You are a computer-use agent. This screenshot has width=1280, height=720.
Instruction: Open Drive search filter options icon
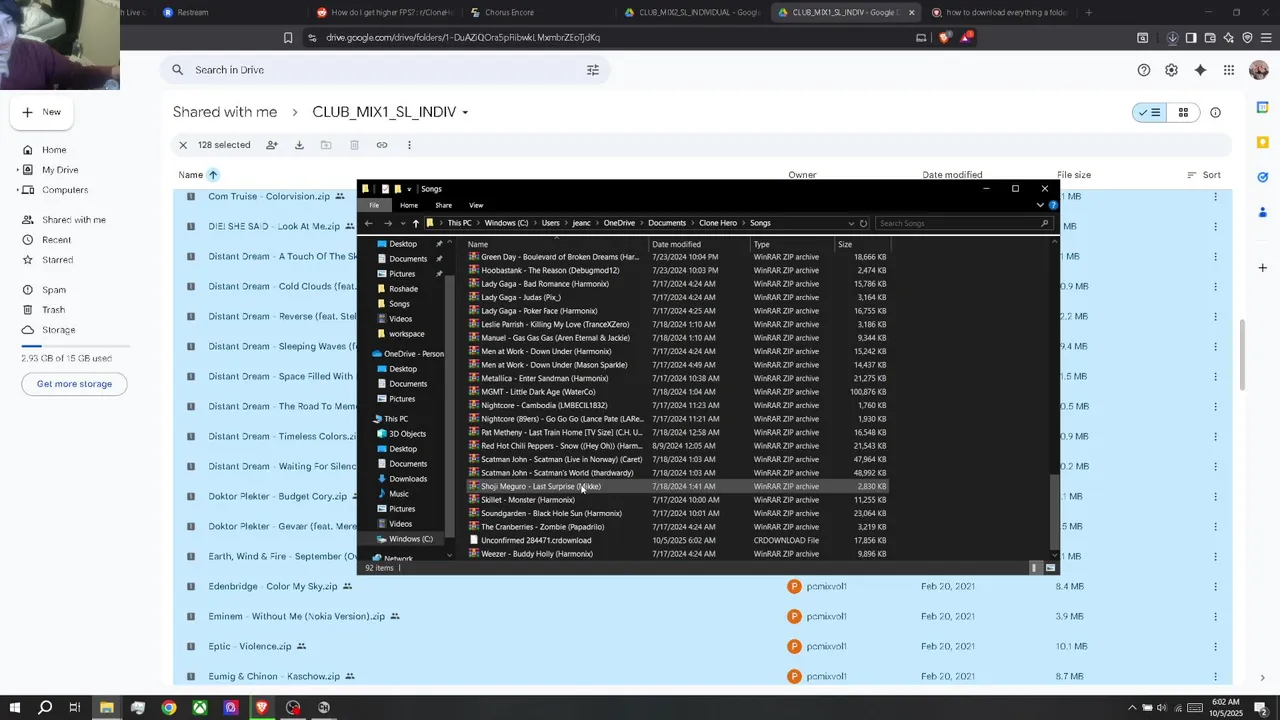[593, 70]
